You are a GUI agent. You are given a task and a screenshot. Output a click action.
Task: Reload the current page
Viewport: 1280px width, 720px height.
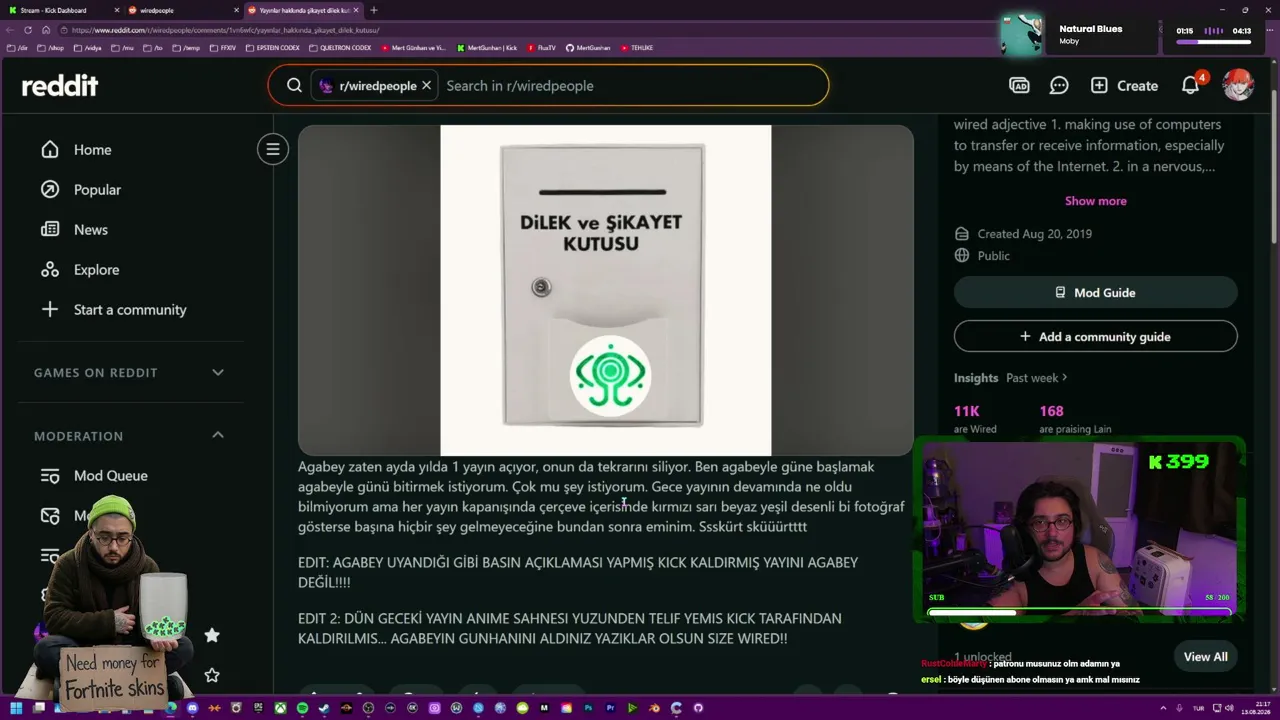click(x=28, y=30)
